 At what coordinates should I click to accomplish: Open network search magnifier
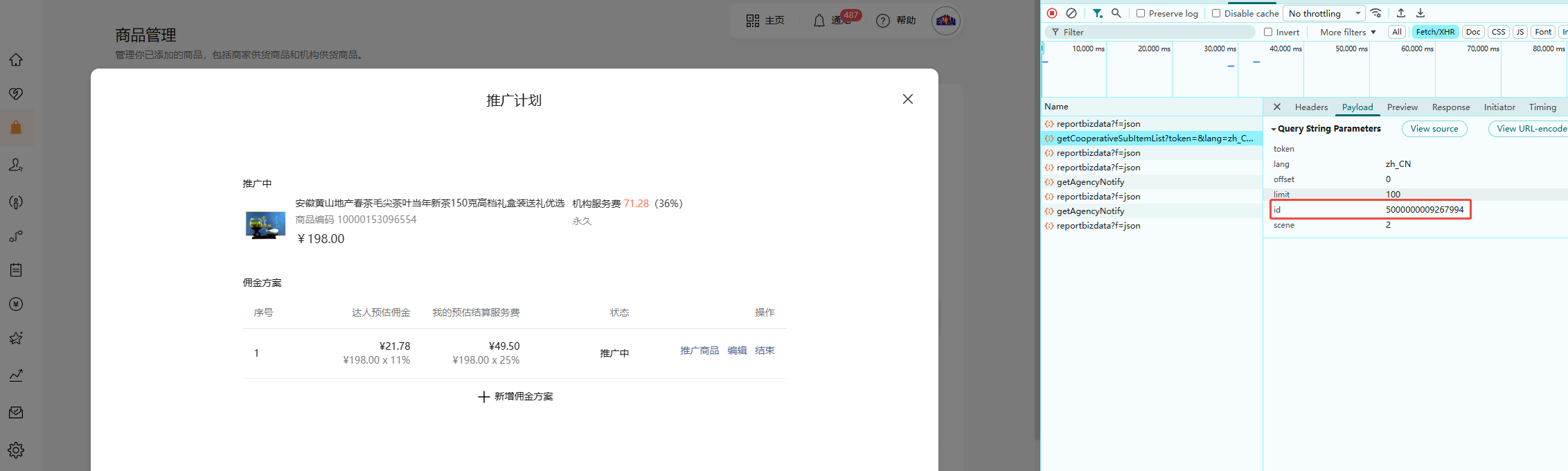coord(1116,13)
